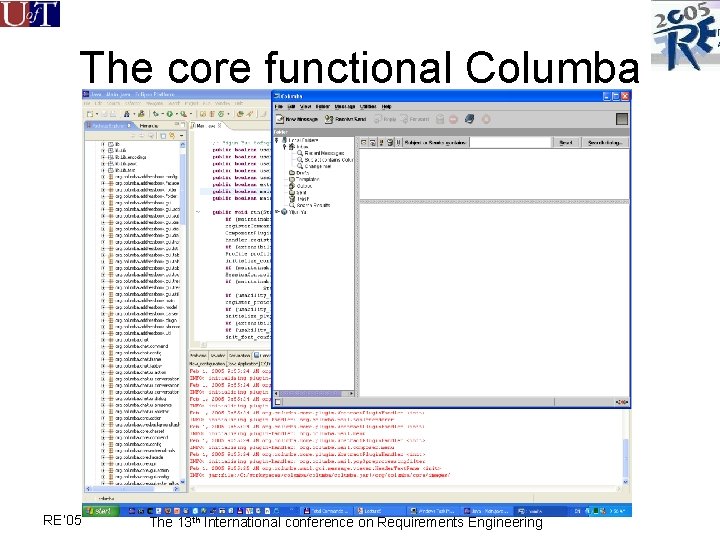This screenshot has width=720, height=540.
Task: Open Columba Folder menu
Action: click(x=323, y=107)
